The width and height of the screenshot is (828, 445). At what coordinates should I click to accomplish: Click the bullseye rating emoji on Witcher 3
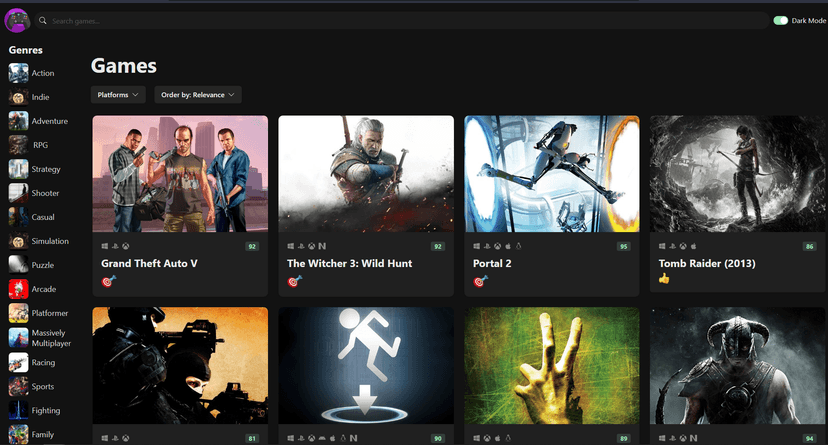point(295,281)
